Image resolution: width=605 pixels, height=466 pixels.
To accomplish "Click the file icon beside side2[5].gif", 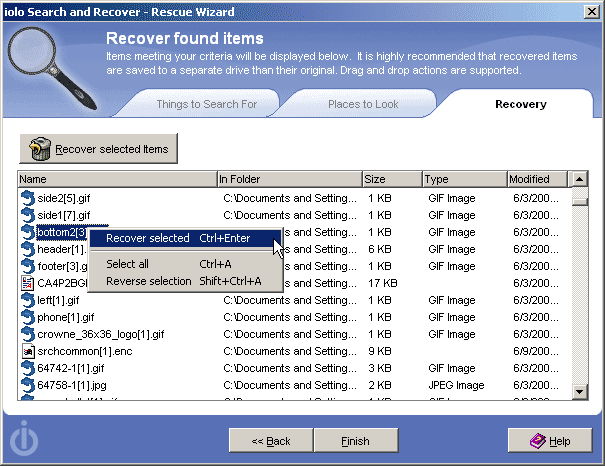I will [28, 198].
